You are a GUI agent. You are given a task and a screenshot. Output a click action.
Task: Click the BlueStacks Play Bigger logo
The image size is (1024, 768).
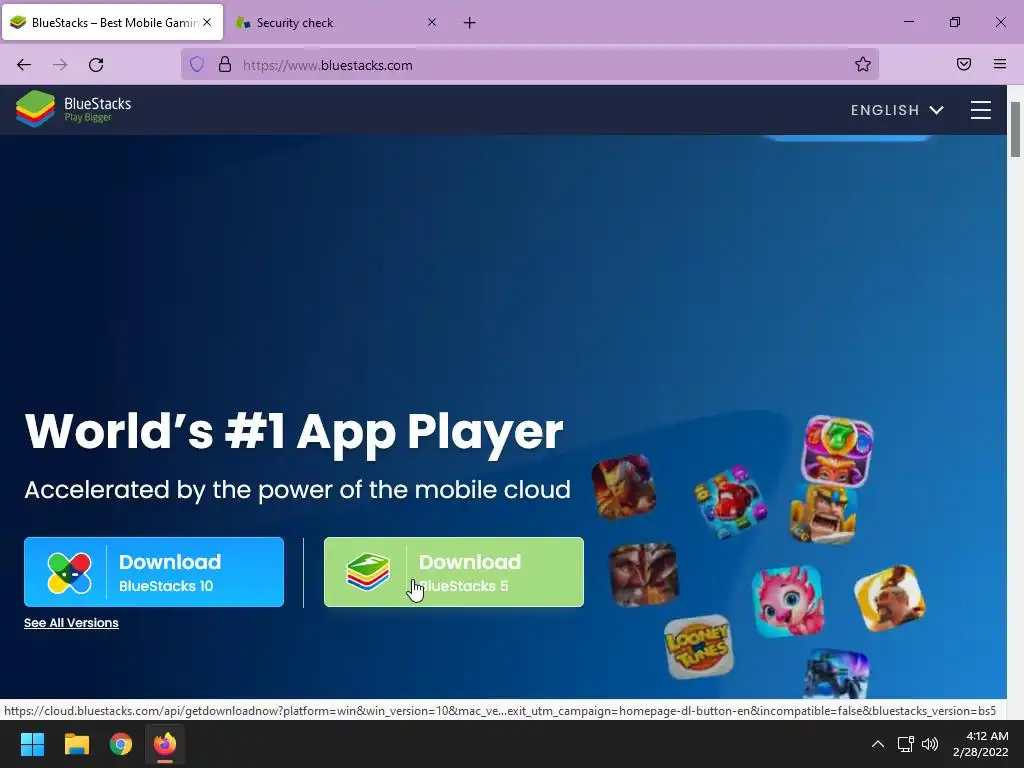[73, 108]
